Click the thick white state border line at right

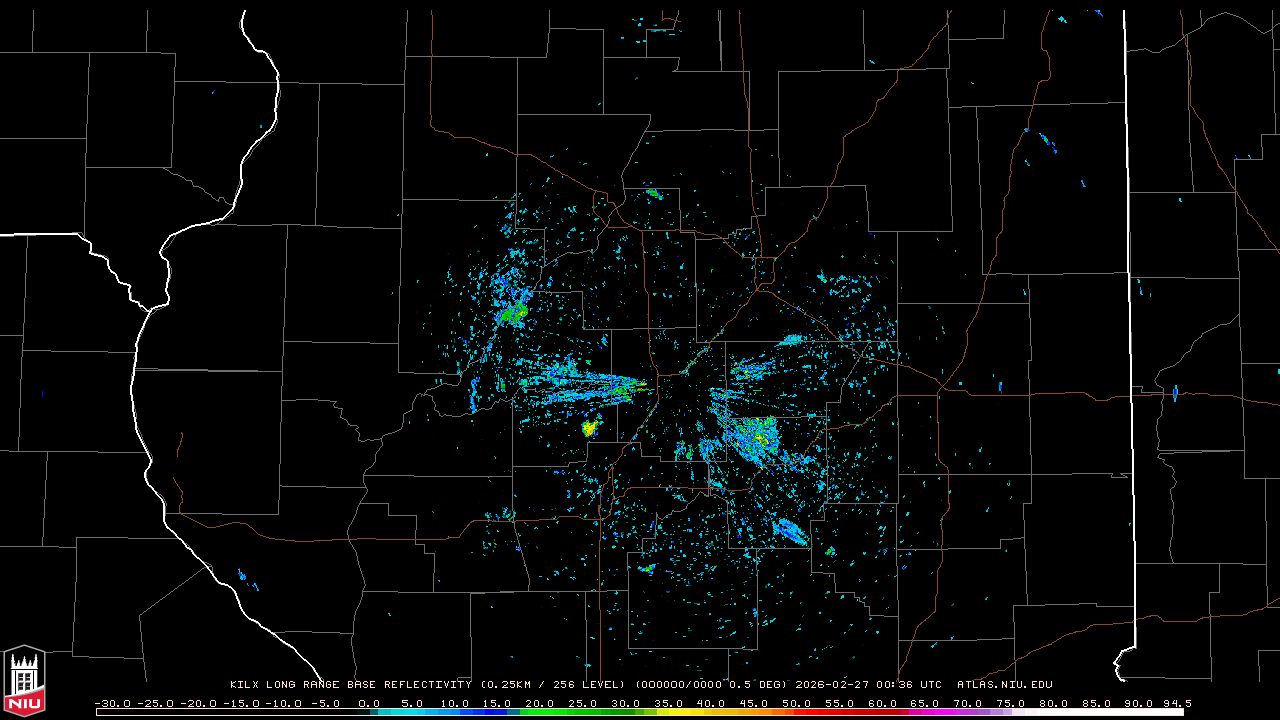[x=1128, y=300]
